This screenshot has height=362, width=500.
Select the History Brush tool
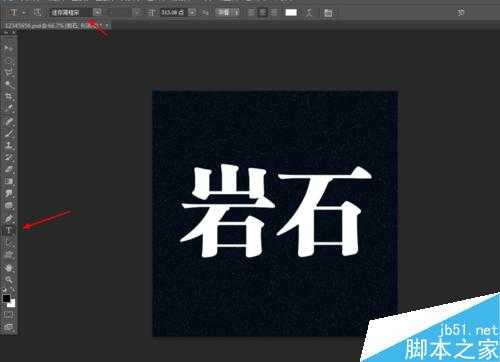(9, 157)
